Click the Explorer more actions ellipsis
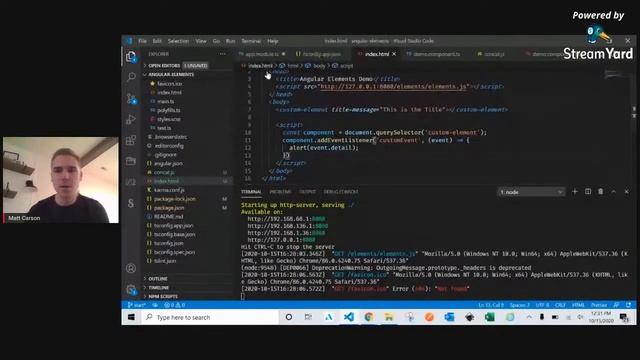Screen dimensions: 640x360 (222, 54)
